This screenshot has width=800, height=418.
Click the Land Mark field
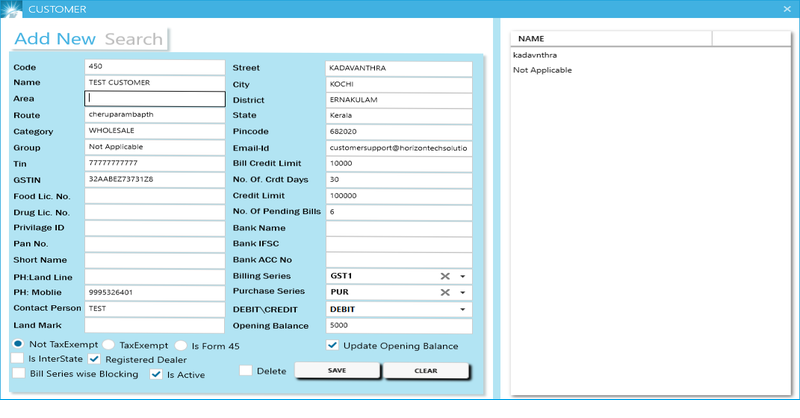click(155, 325)
